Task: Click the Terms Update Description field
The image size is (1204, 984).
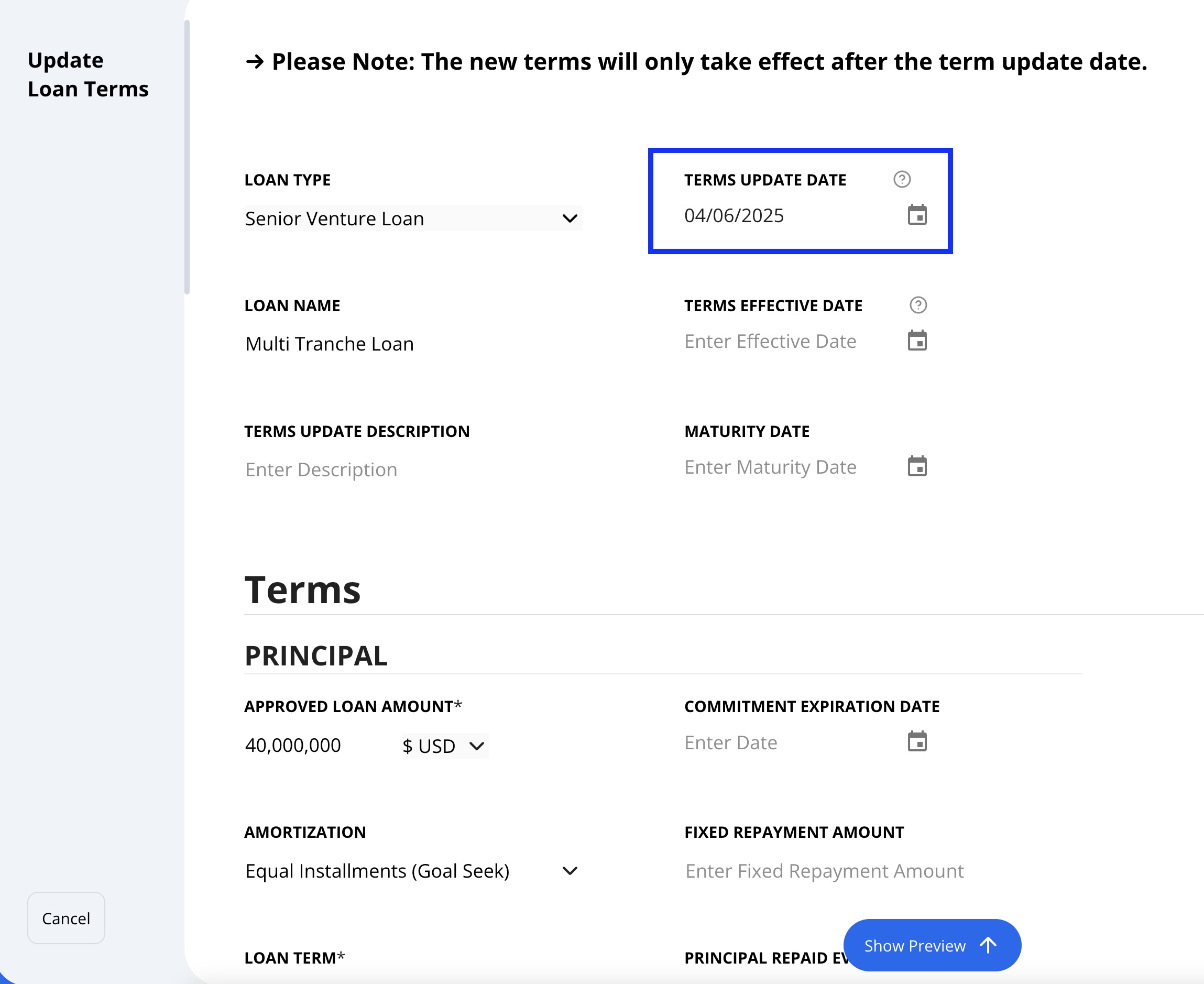Action: (x=413, y=470)
